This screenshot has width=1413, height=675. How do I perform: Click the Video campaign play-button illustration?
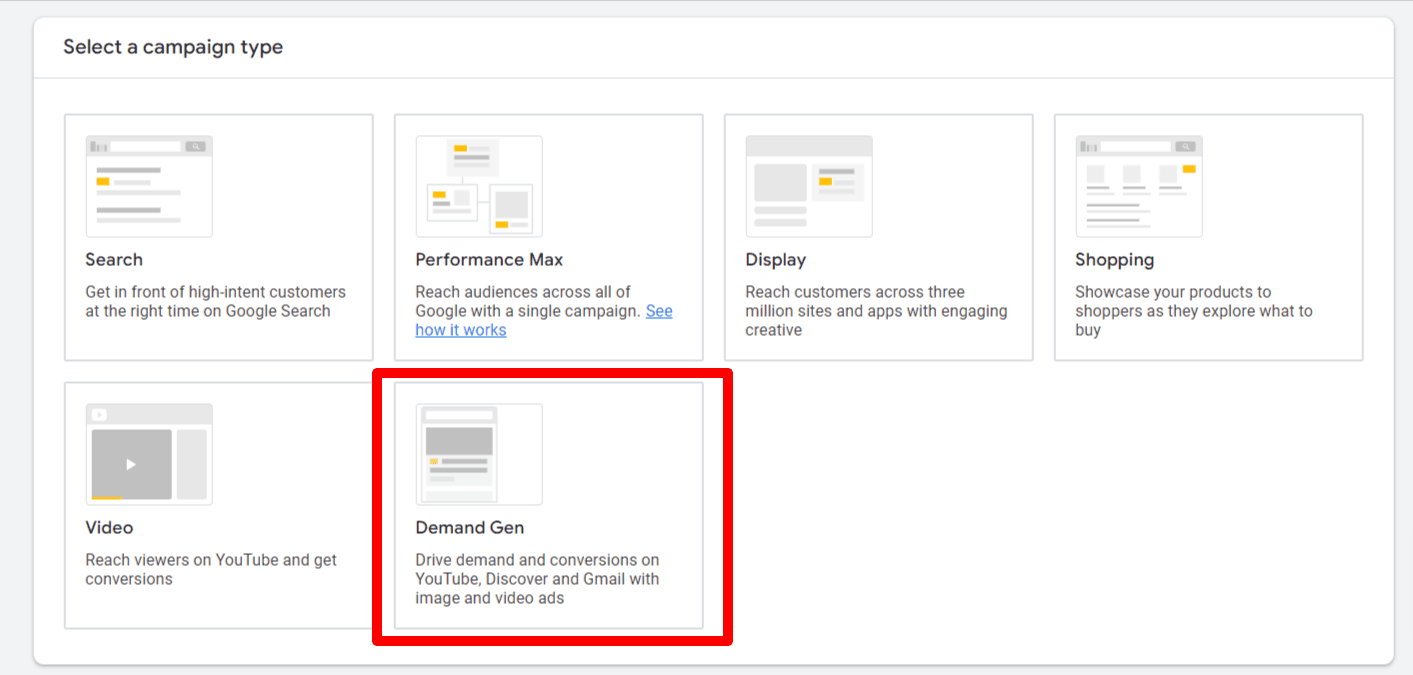coord(131,464)
